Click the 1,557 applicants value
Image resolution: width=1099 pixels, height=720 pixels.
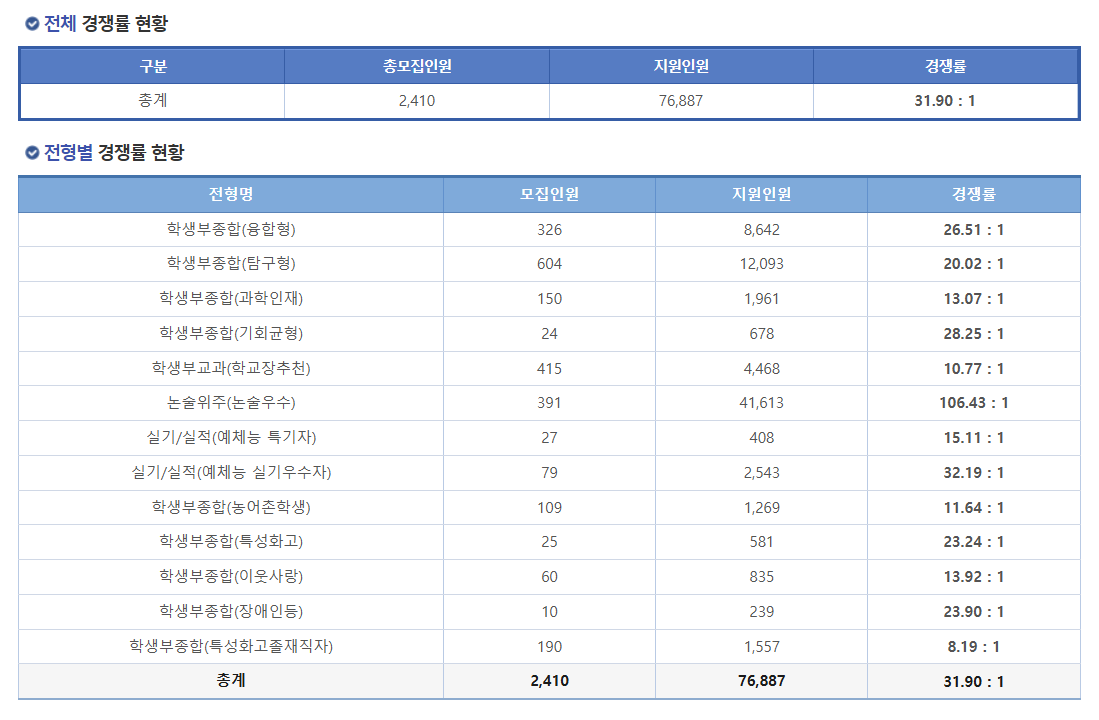tap(762, 647)
